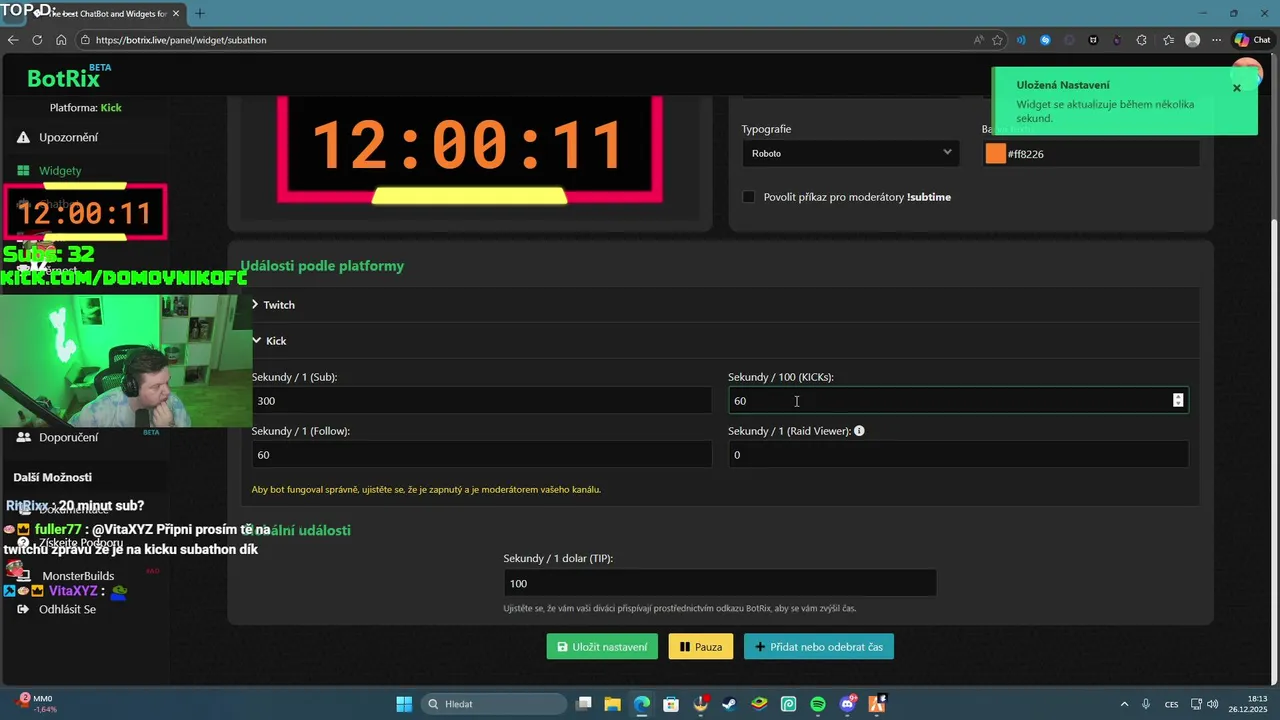Open the volume control in tray
Image resolution: width=1280 pixels, height=720 pixels.
(x=1213, y=704)
